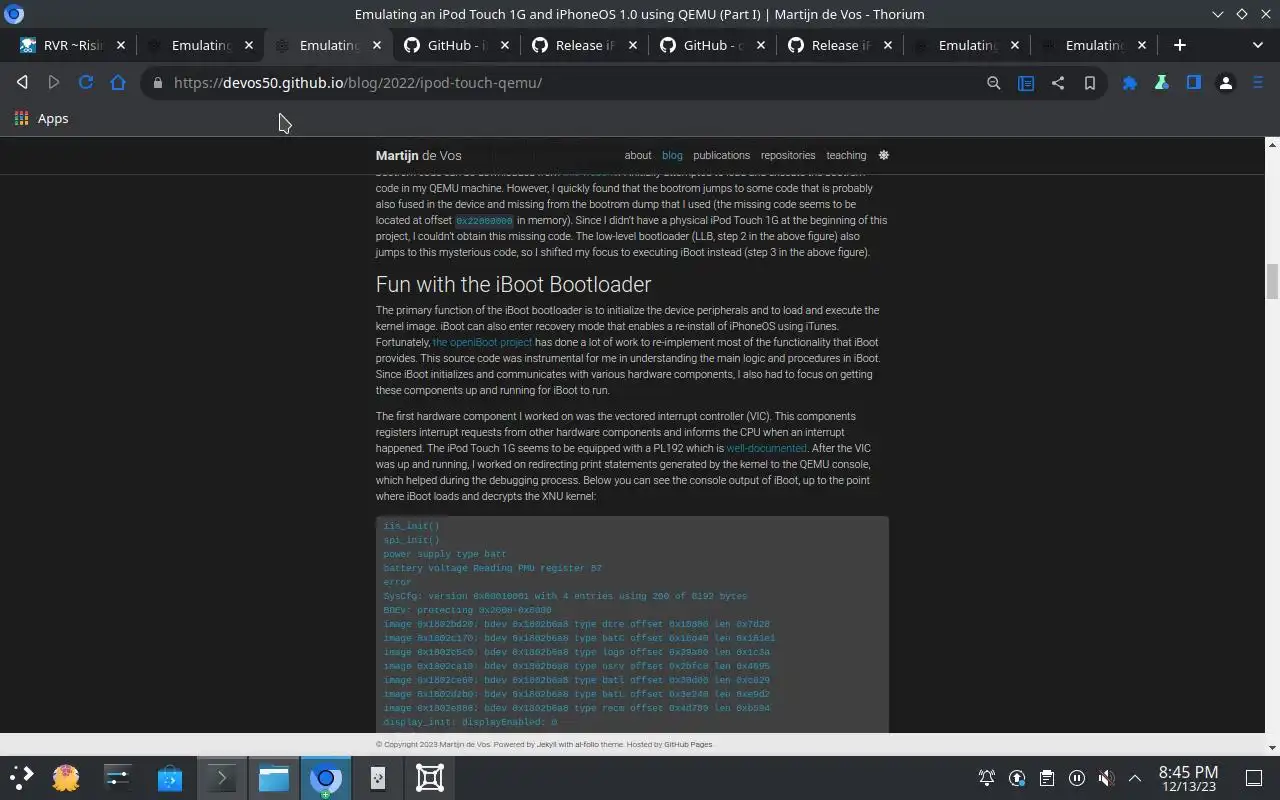Viewport: 1280px width, 800px height.
Task: Toggle the site light/dark theme icon
Action: coord(883,155)
